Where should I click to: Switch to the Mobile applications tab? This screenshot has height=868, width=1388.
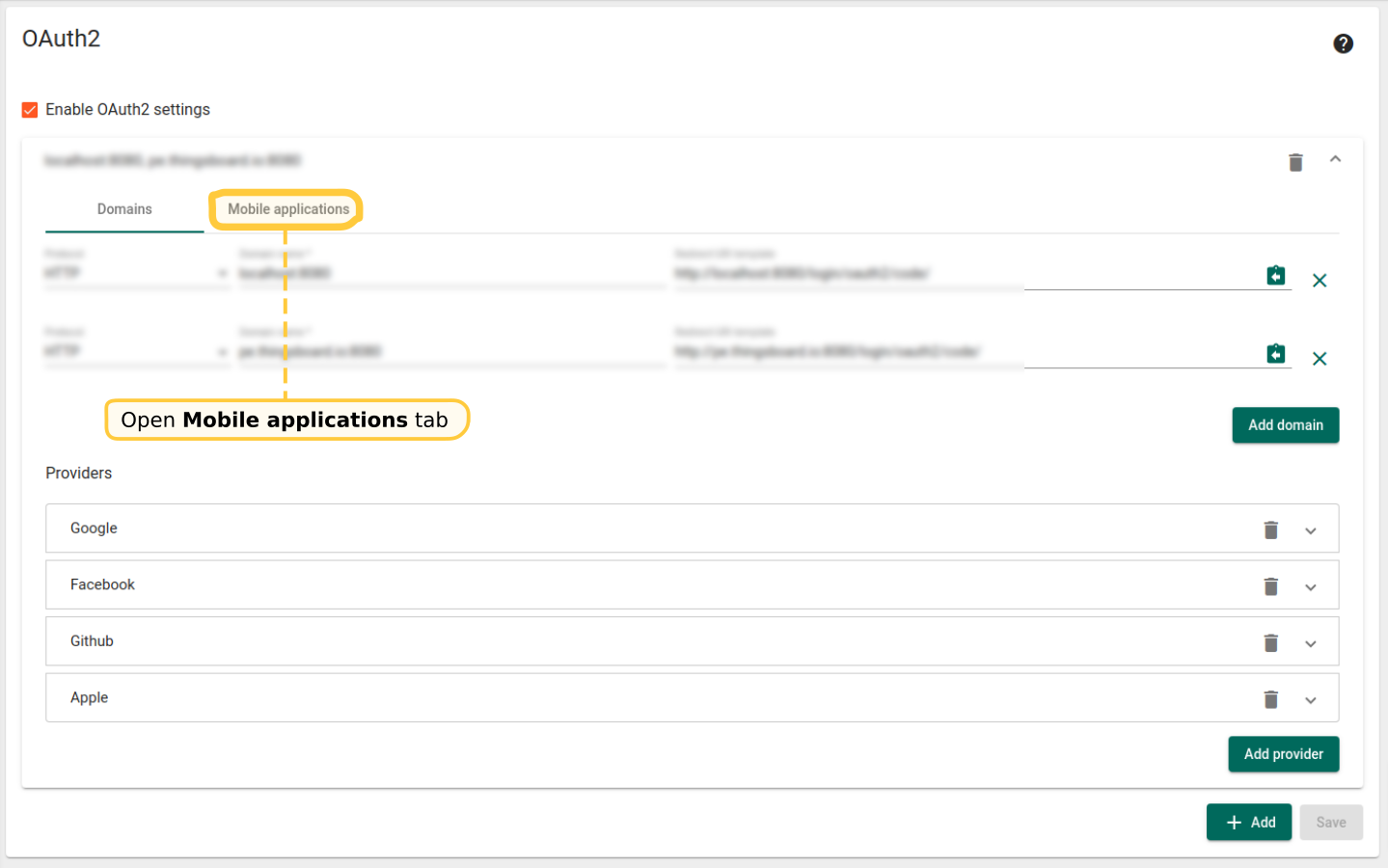pos(287,209)
